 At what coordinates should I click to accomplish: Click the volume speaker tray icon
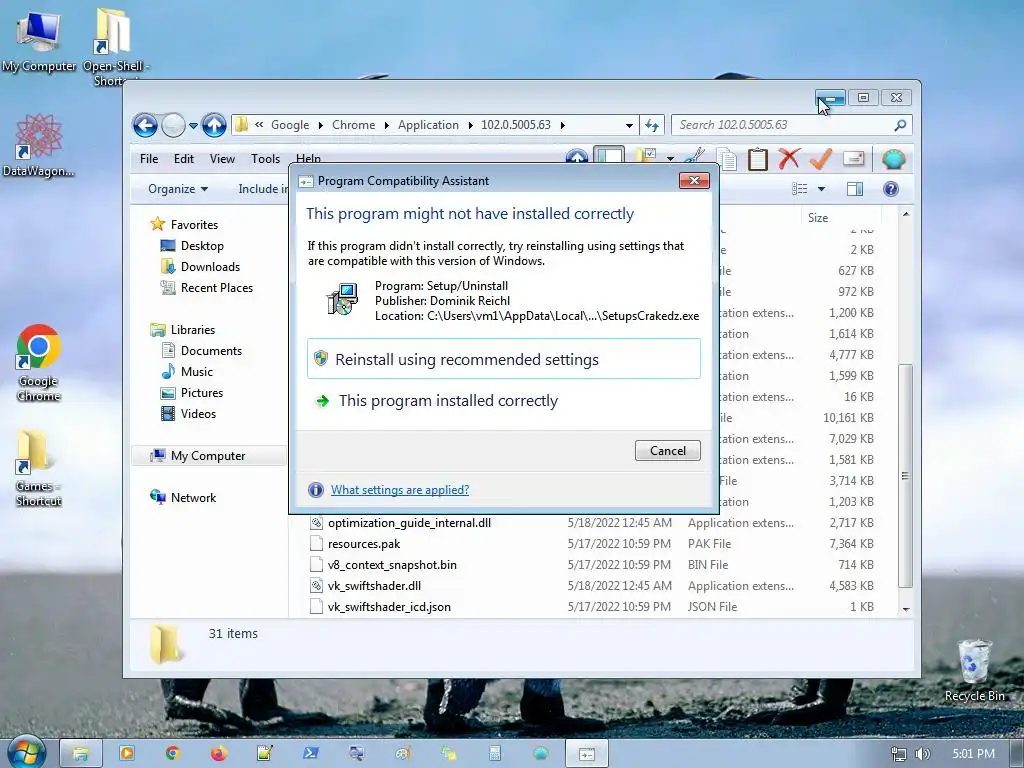922,754
